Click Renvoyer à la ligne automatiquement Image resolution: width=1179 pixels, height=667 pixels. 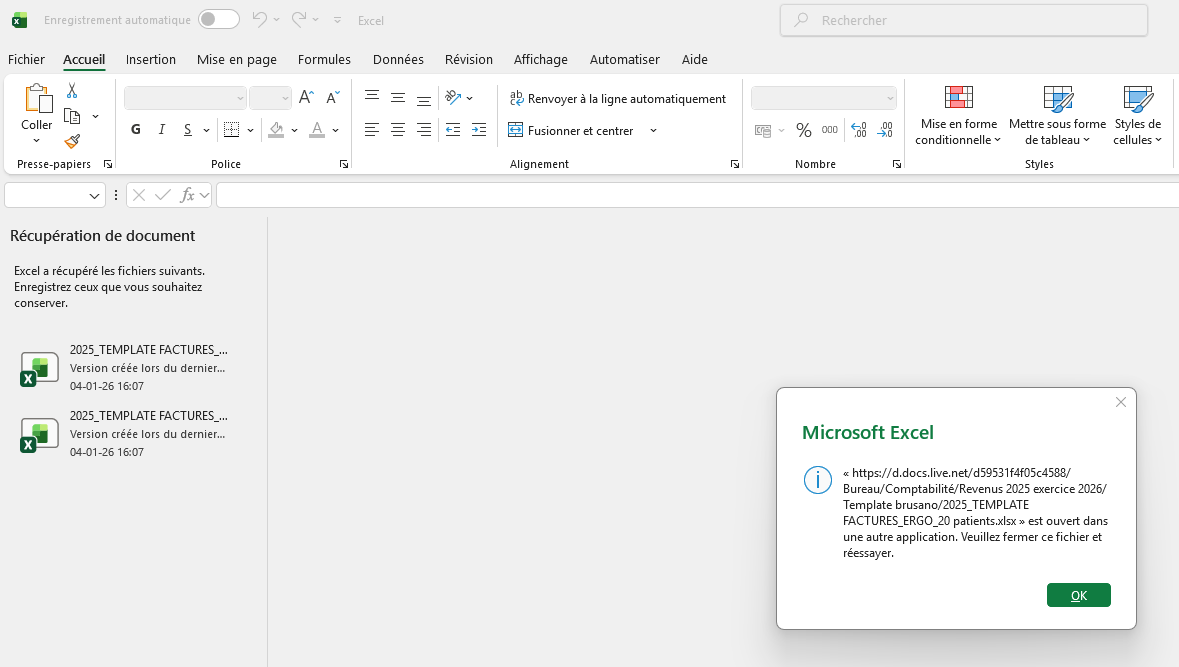[617, 99]
